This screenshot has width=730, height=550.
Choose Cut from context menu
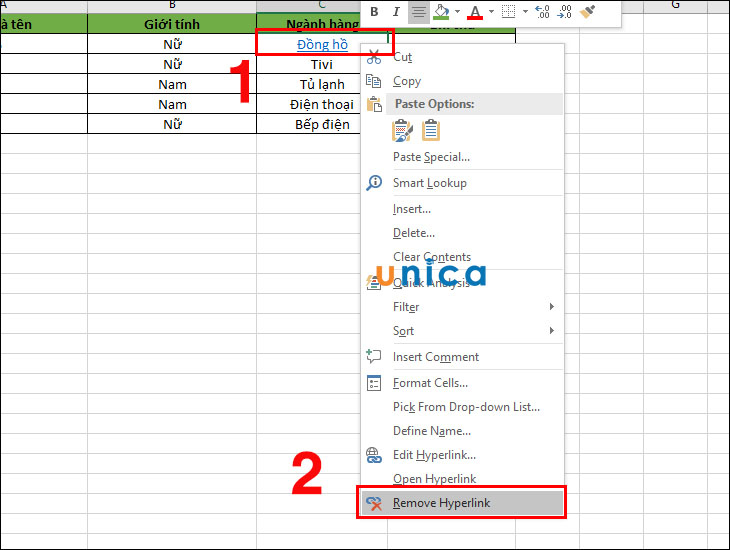click(x=402, y=57)
